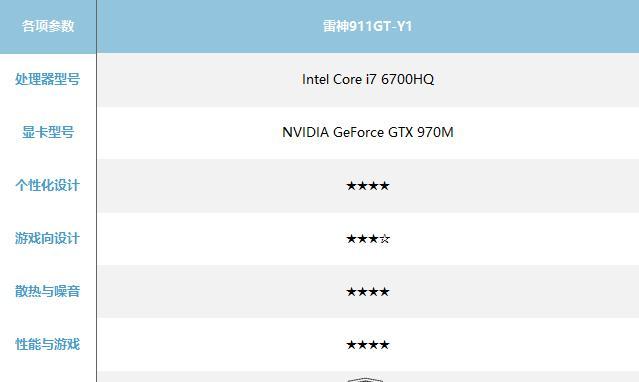Click the 显卡型号 row label
Image resolution: width=639 pixels, height=382 pixels.
[48, 132]
